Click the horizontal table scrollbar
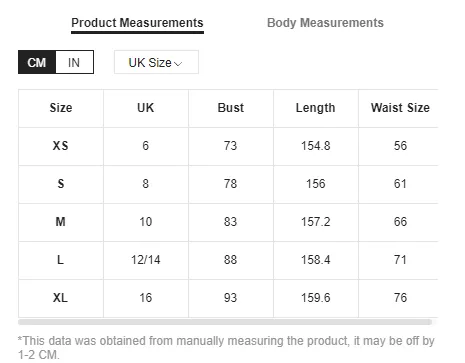The image size is (465, 363). [225, 322]
